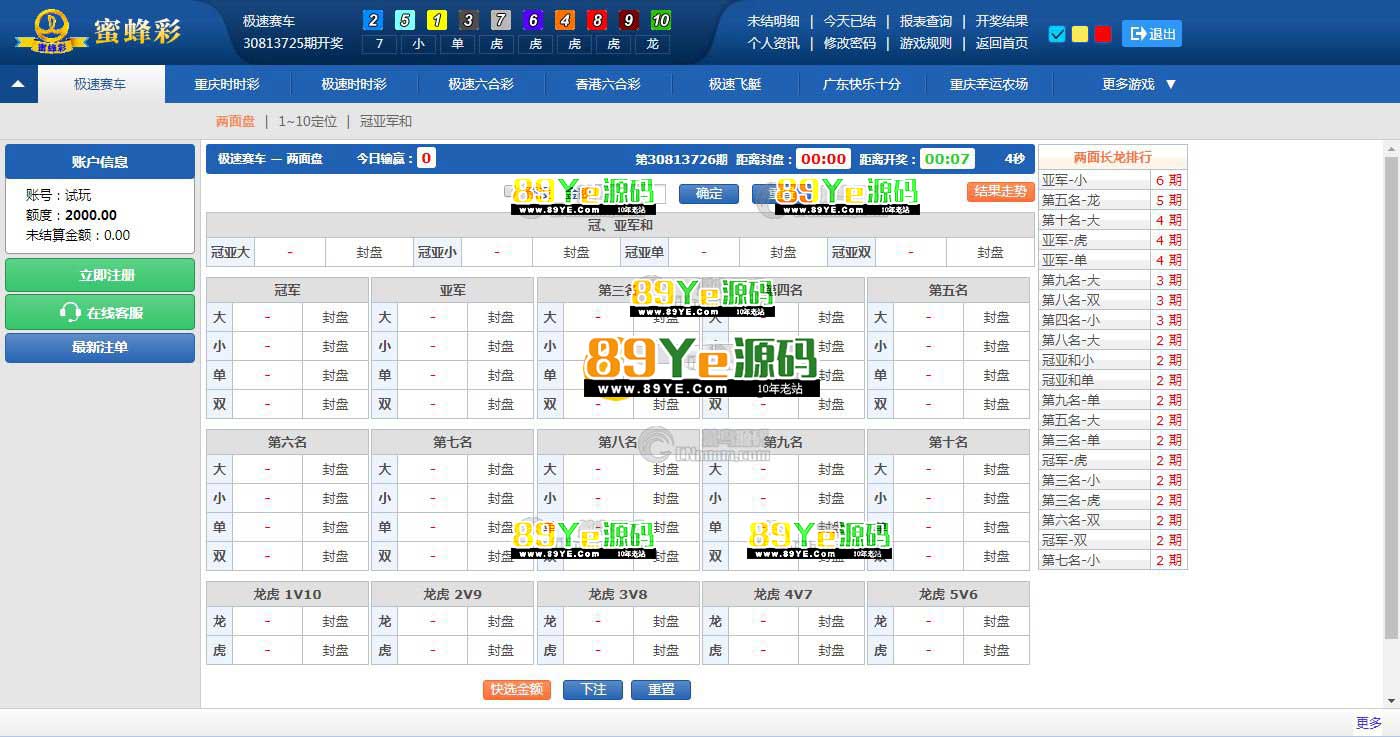
Task: Click the dark result ball number 3
Action: pyautogui.click(x=469, y=20)
